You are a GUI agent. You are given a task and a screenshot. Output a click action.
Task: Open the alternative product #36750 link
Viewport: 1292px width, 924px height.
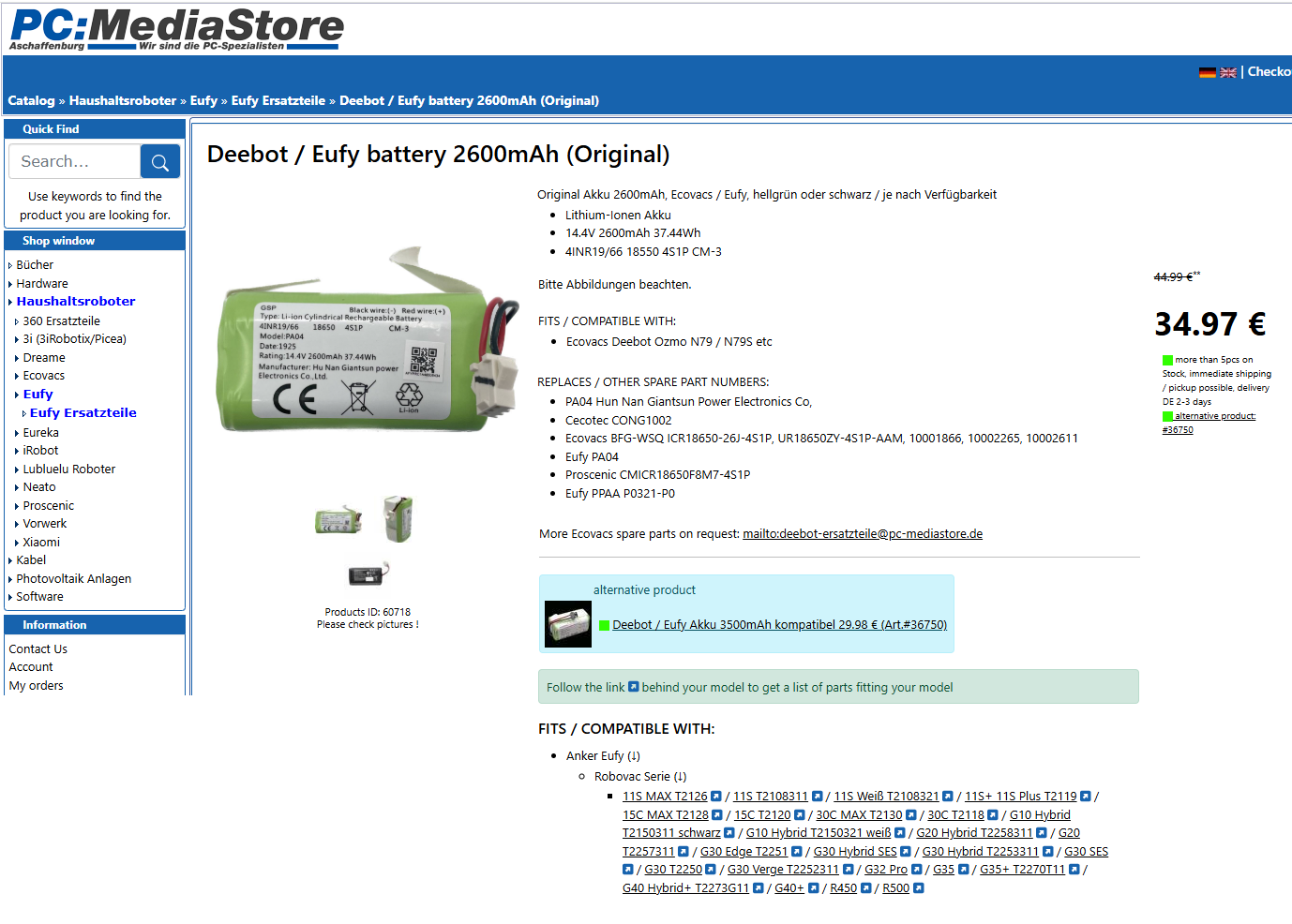click(1209, 423)
